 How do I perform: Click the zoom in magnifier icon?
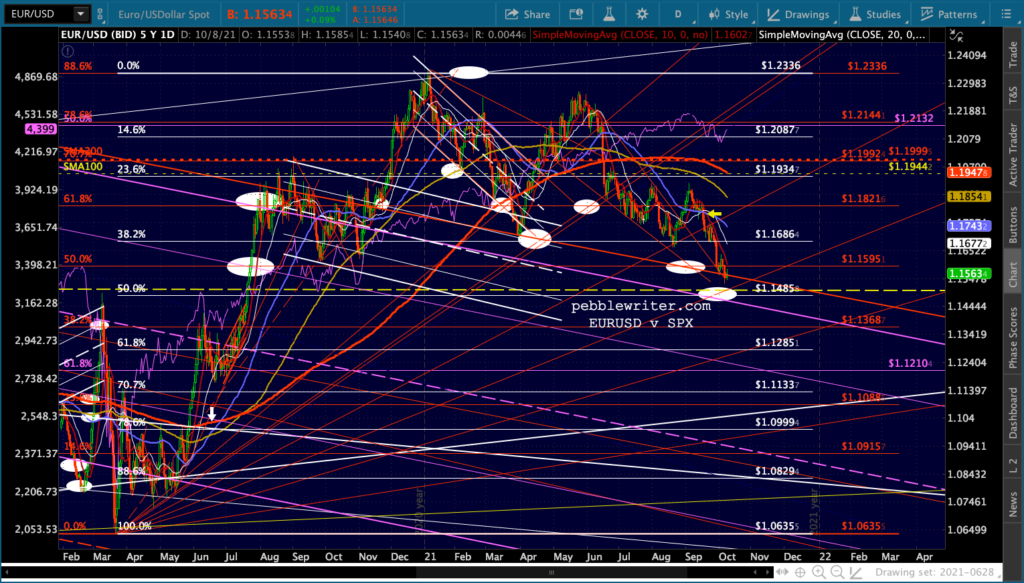click(818, 573)
